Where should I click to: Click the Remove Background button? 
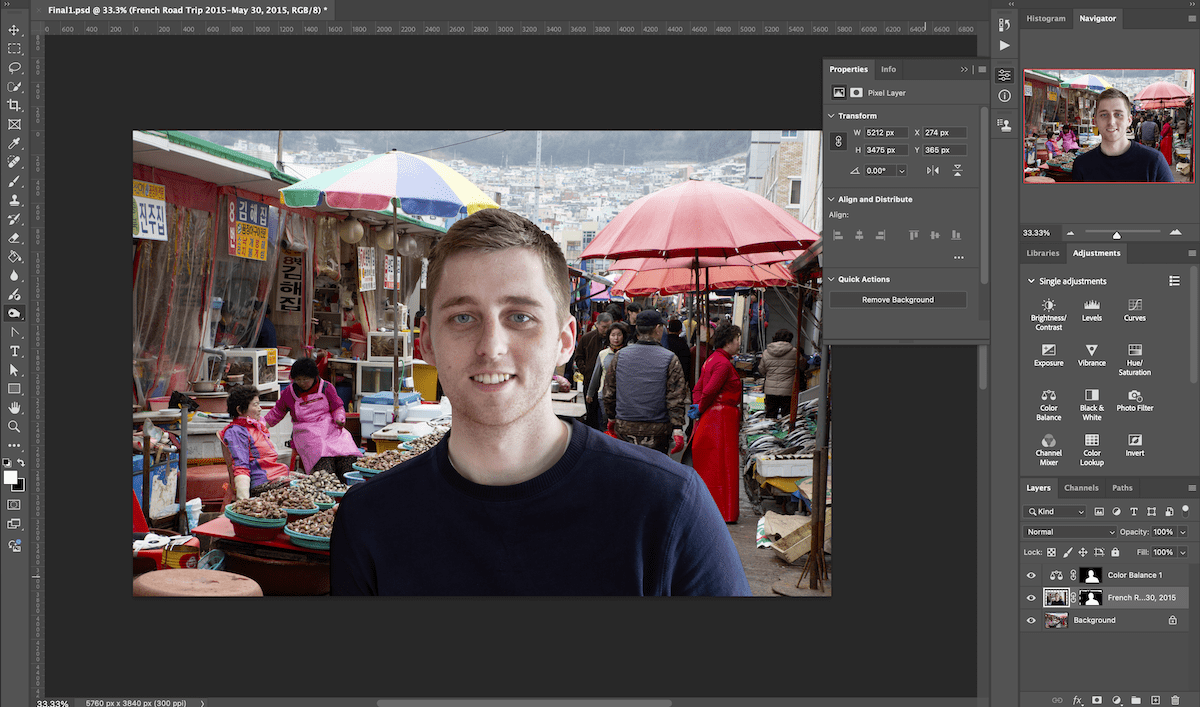click(897, 299)
